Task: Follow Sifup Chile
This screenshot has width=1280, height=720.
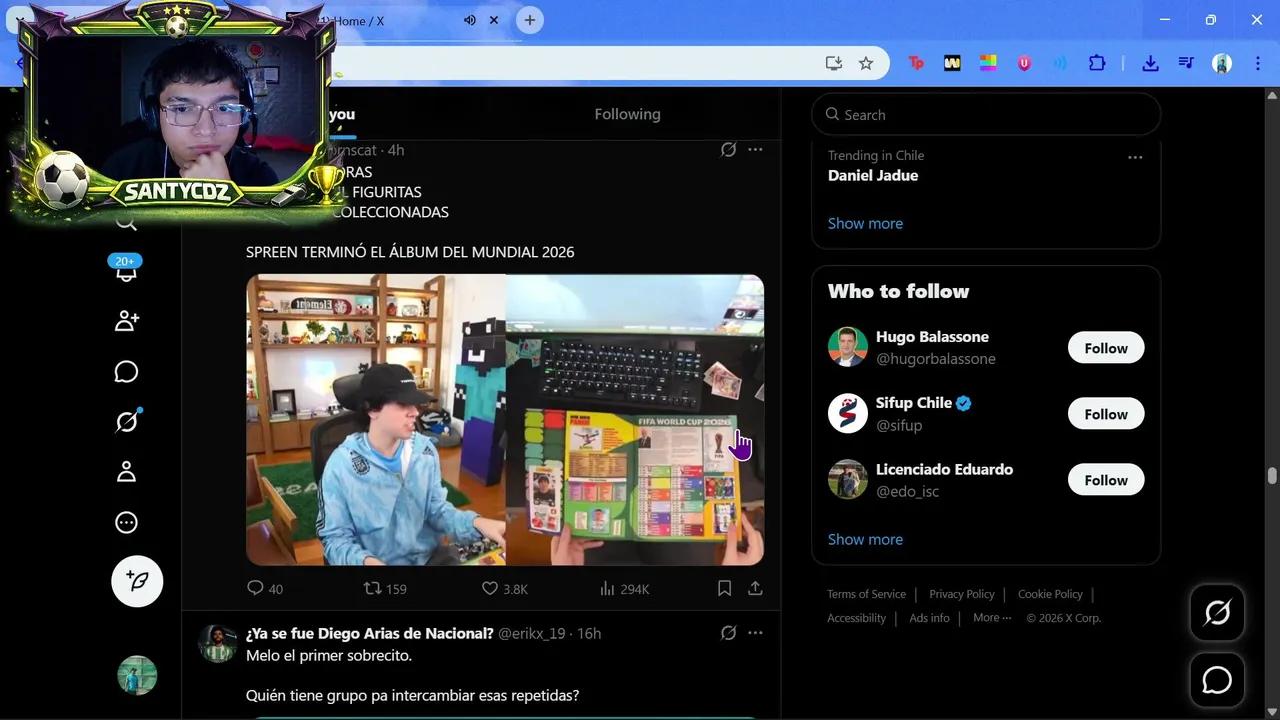Action: pyautogui.click(x=1106, y=414)
